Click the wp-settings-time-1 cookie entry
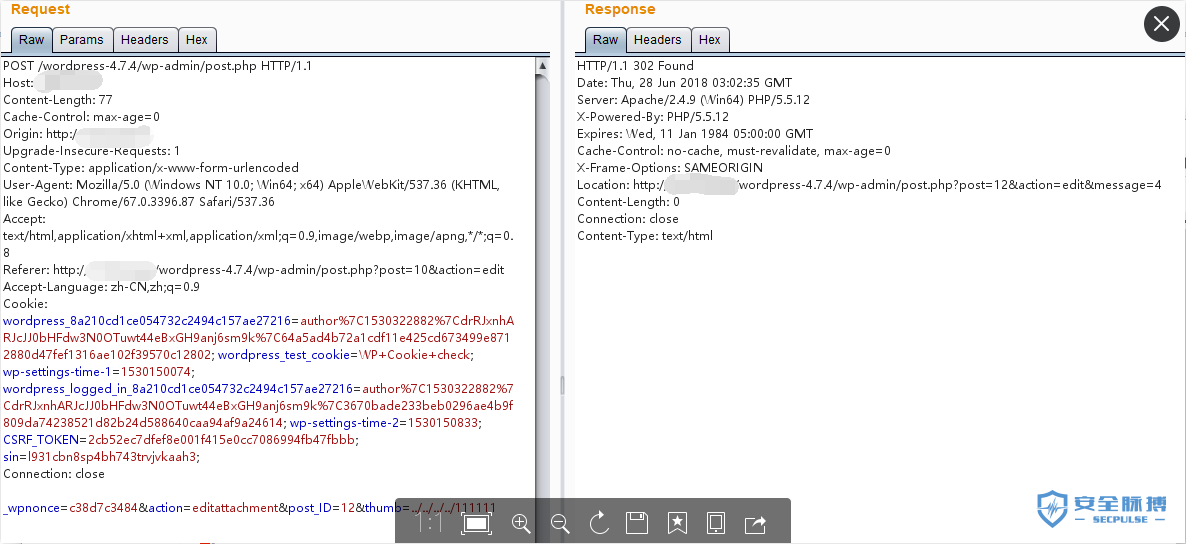The width and height of the screenshot is (1186, 544). point(98,372)
